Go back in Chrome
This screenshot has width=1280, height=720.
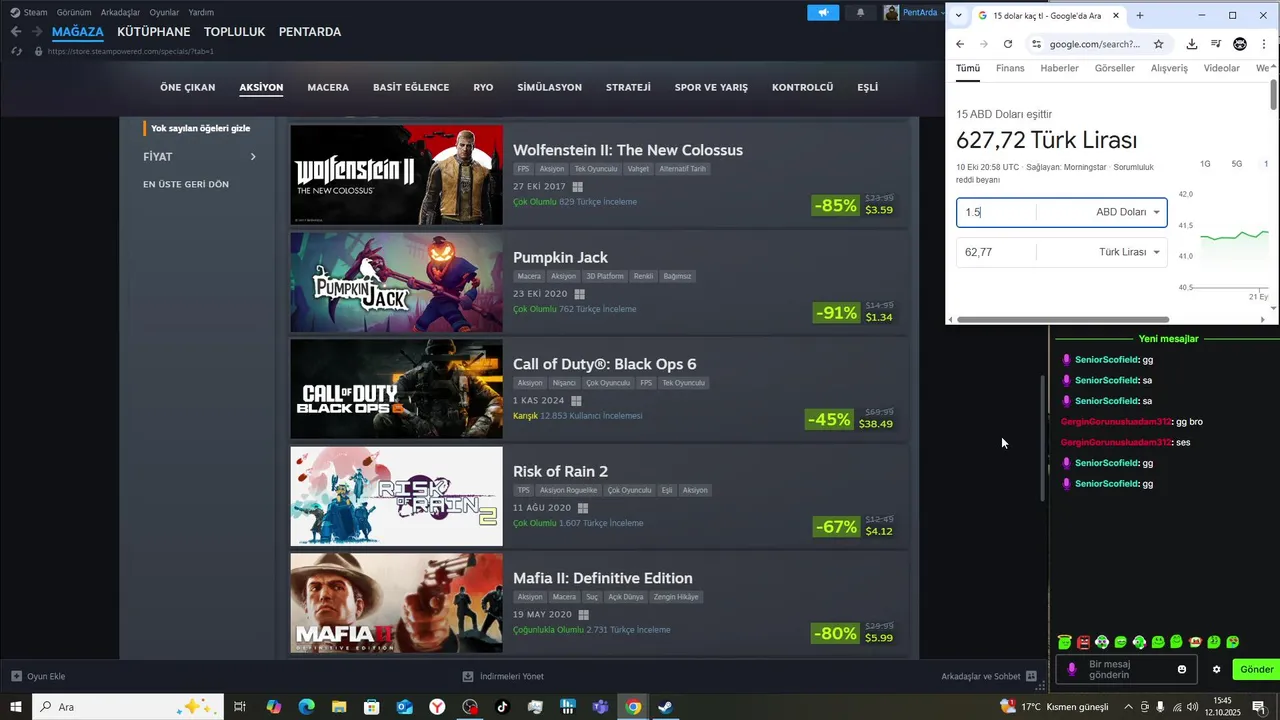click(960, 44)
